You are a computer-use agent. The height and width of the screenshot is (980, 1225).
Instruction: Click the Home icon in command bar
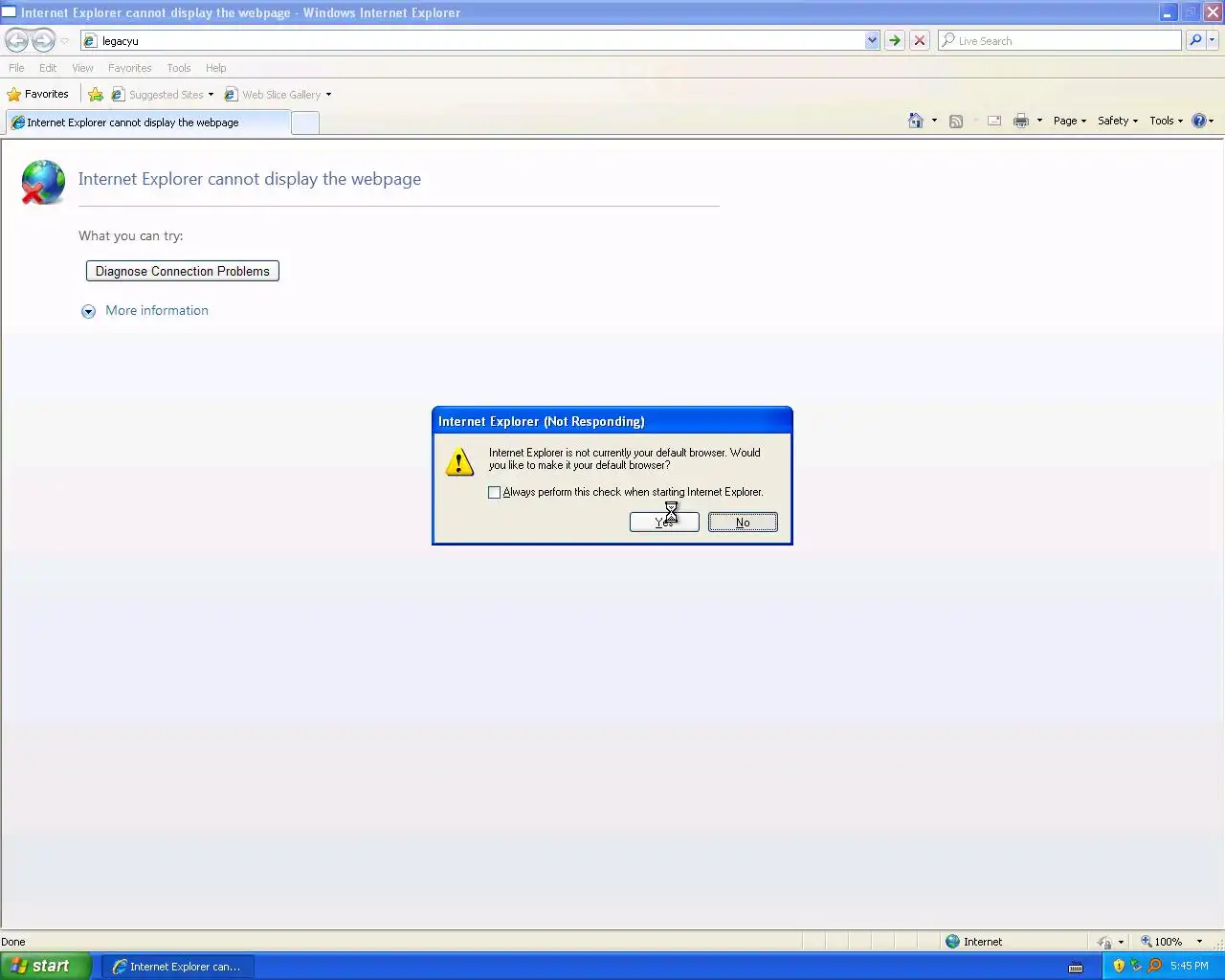tap(916, 121)
